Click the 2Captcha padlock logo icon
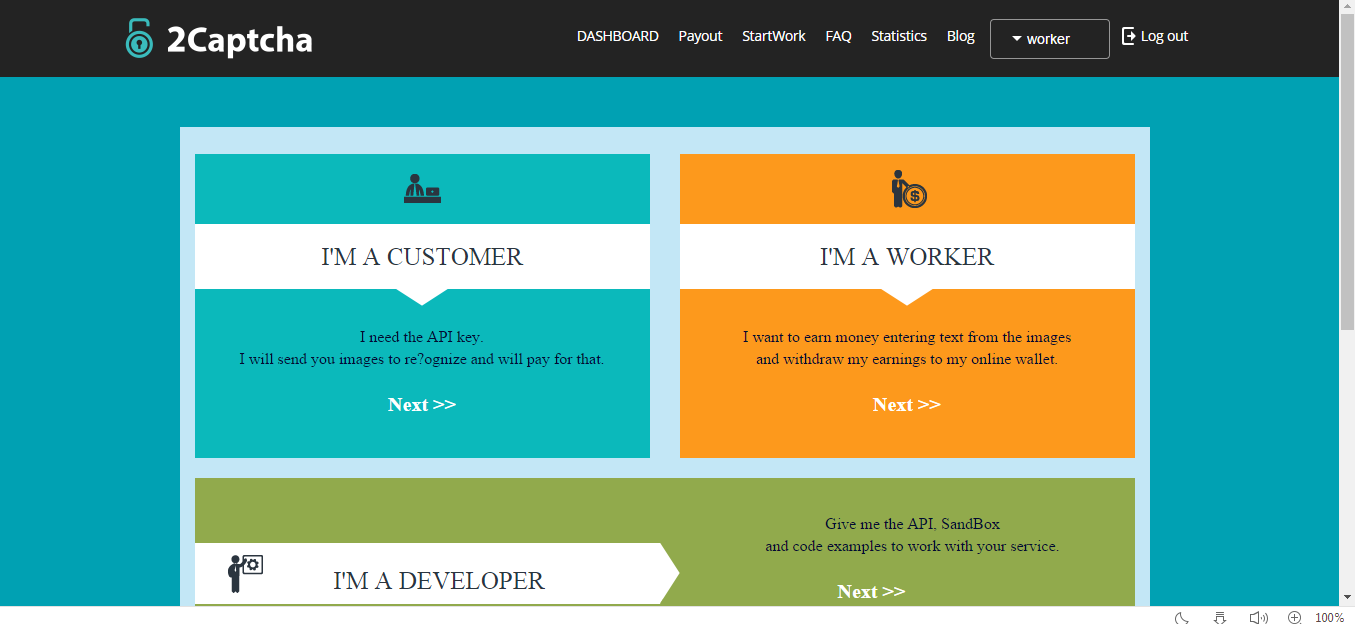The image size is (1355, 624). point(139,38)
